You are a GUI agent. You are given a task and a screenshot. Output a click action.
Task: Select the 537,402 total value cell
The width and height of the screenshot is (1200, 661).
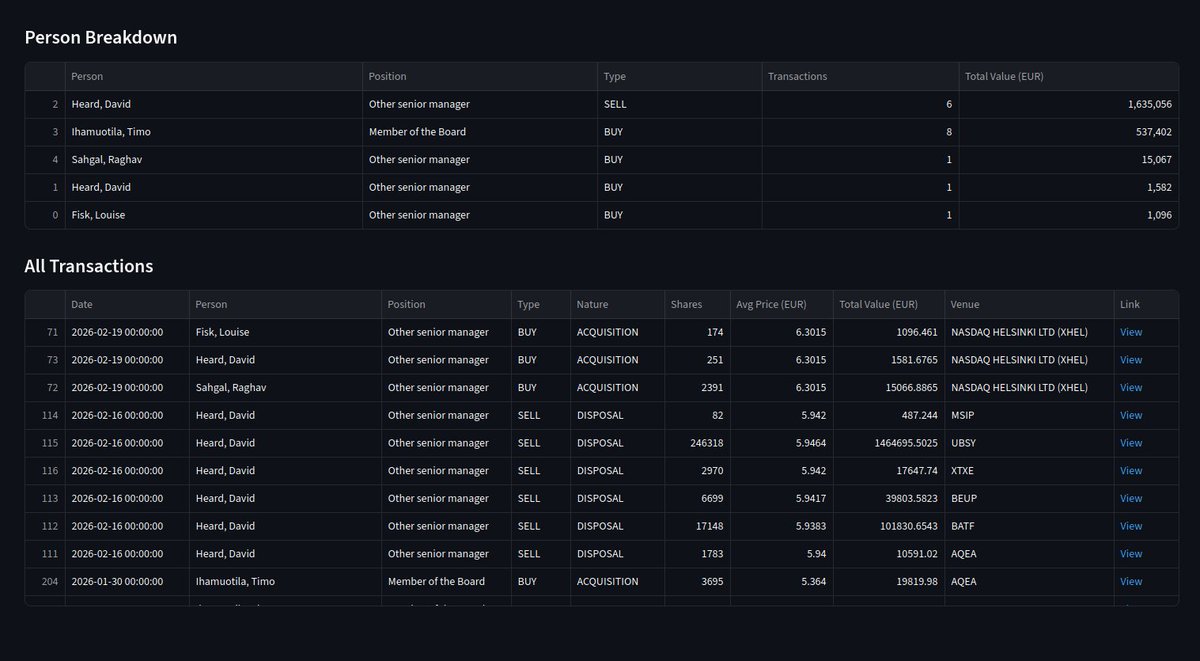[1068, 132]
